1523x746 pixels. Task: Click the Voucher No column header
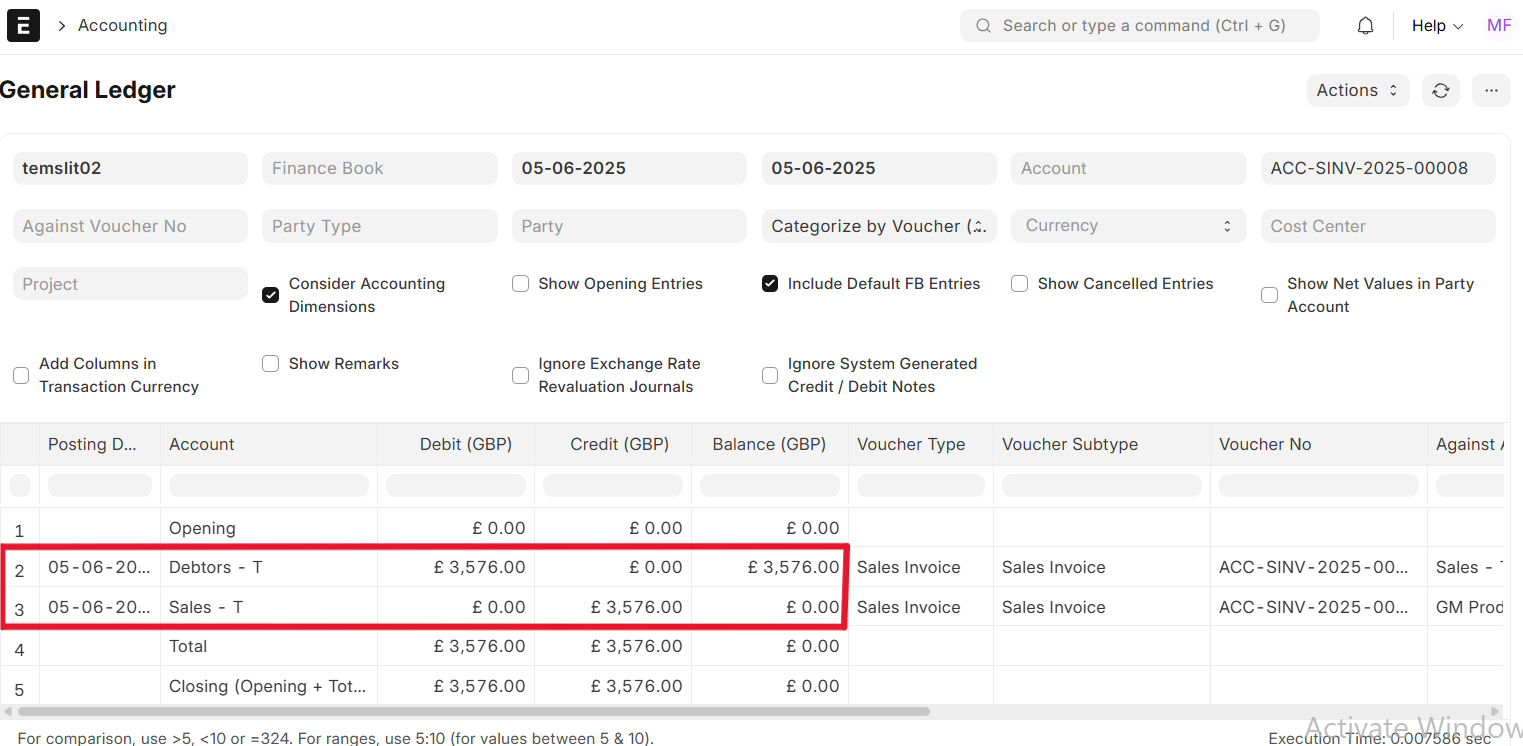[x=1264, y=444]
